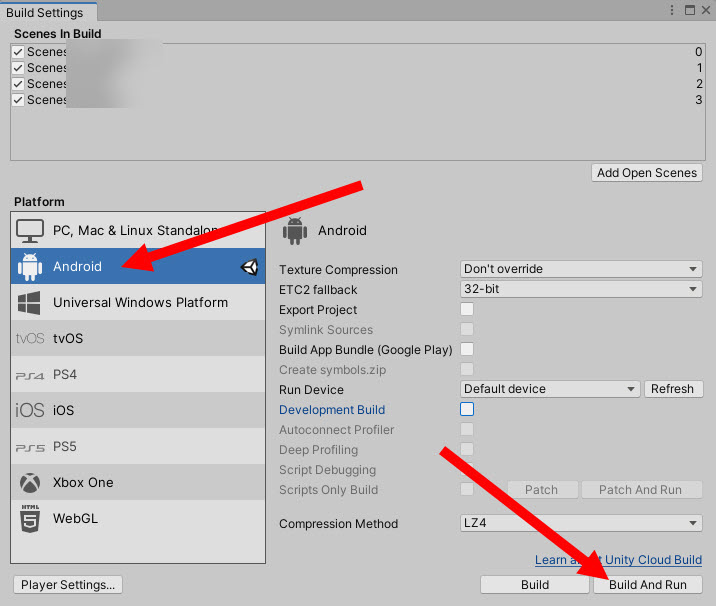The height and width of the screenshot is (606, 716).
Task: Click the Android icon in settings header
Action: (x=295, y=231)
